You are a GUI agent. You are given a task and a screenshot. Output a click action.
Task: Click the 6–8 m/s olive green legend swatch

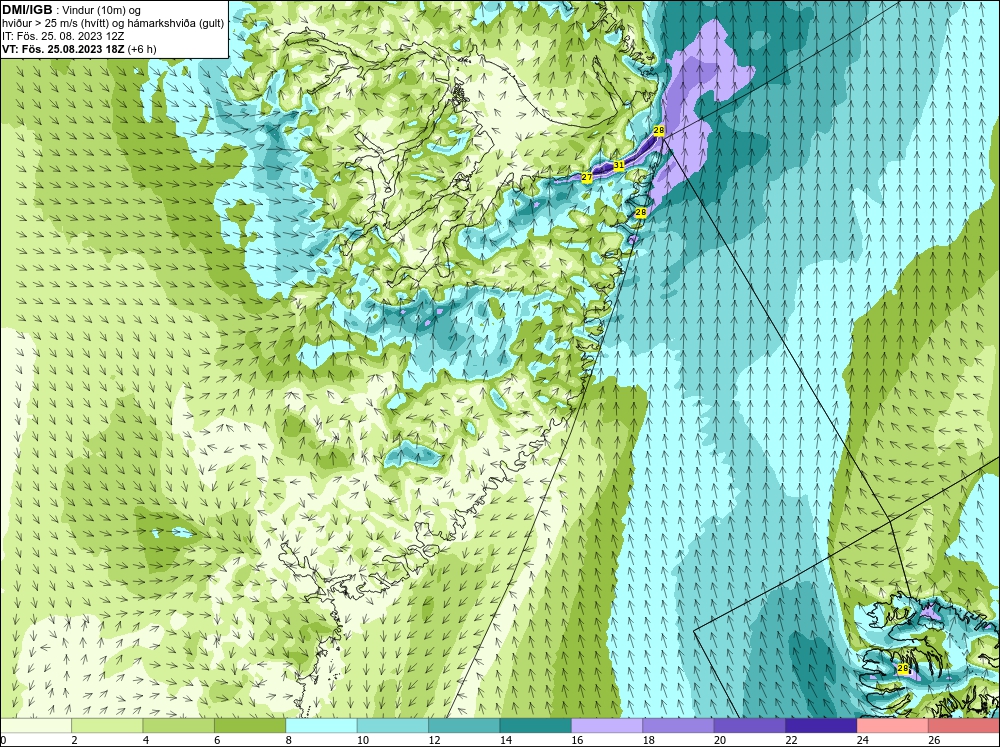250,725
